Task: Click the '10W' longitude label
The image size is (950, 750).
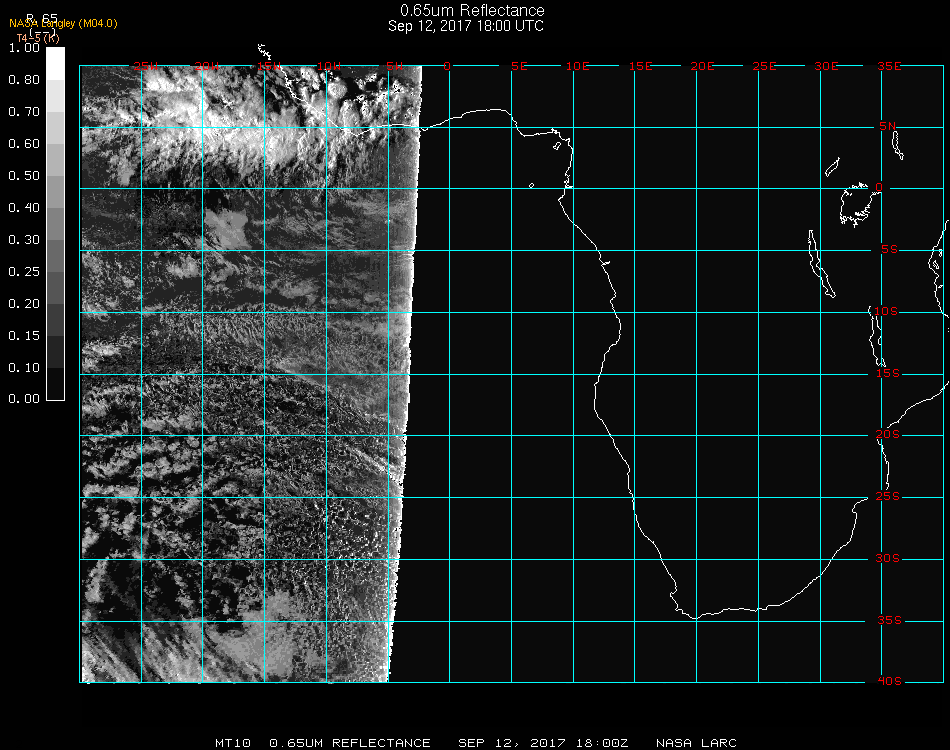Action: pos(329,66)
